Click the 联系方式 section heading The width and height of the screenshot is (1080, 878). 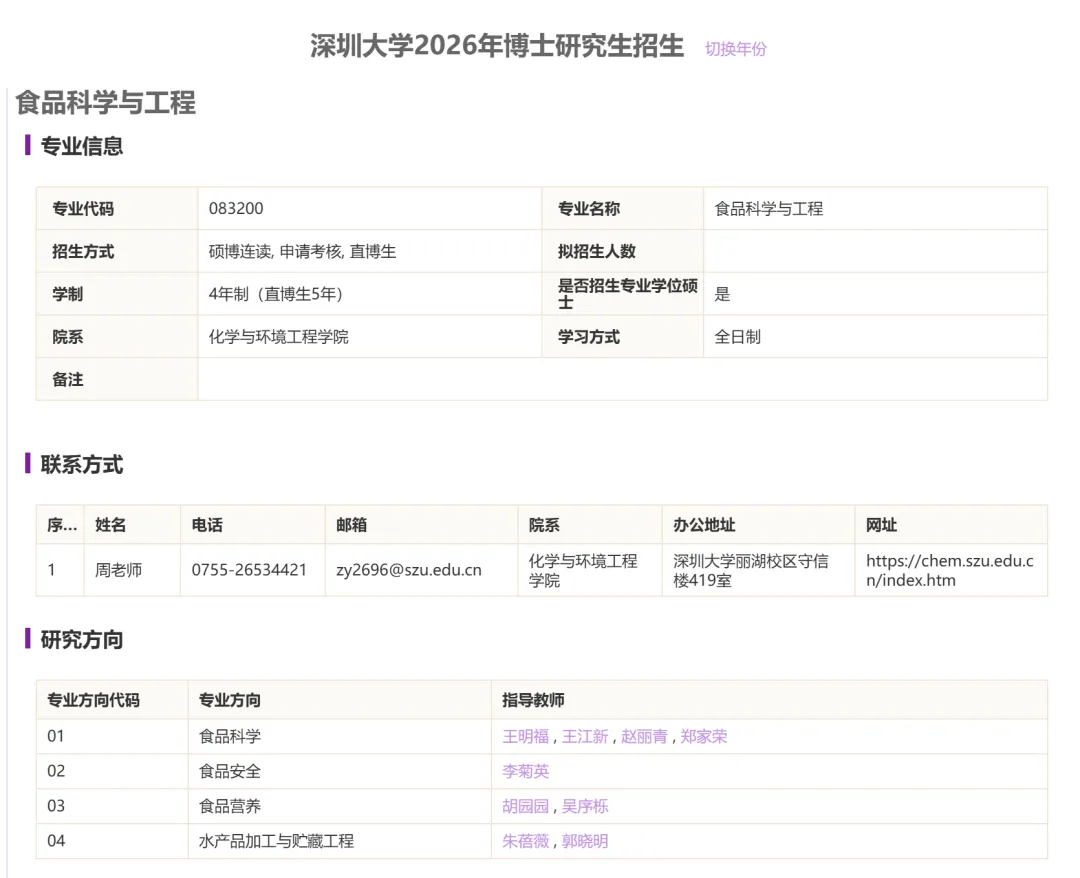(x=81, y=465)
